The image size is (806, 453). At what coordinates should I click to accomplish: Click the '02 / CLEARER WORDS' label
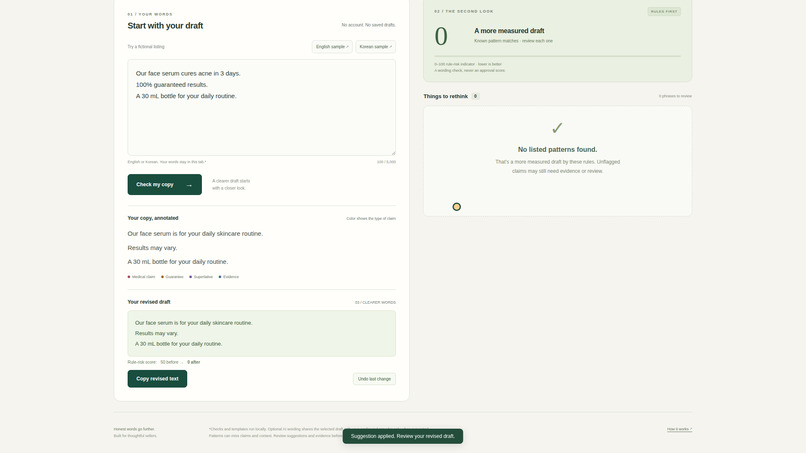(x=375, y=302)
